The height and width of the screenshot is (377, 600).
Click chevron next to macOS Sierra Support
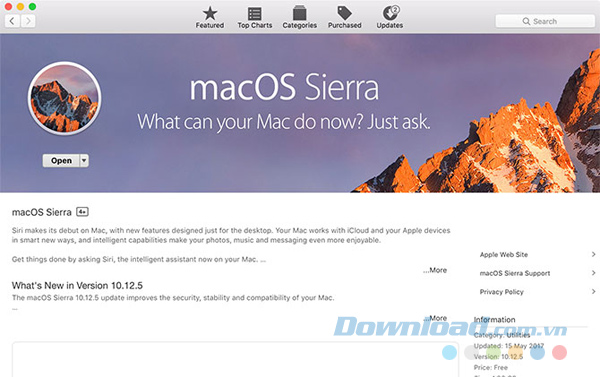click(x=593, y=273)
